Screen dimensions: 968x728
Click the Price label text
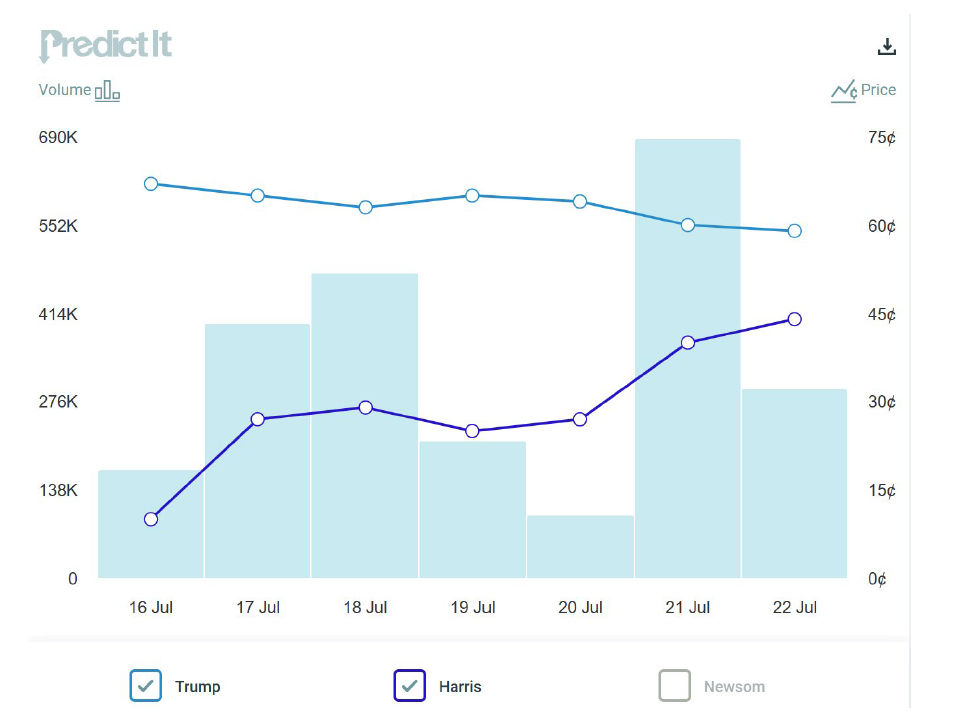click(878, 90)
